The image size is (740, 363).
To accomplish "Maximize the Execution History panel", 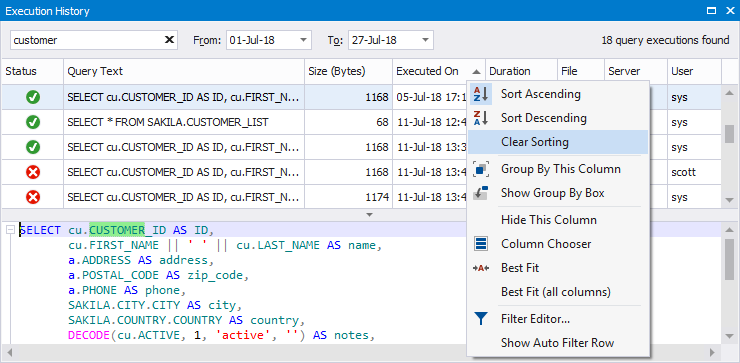I will 712,10.
